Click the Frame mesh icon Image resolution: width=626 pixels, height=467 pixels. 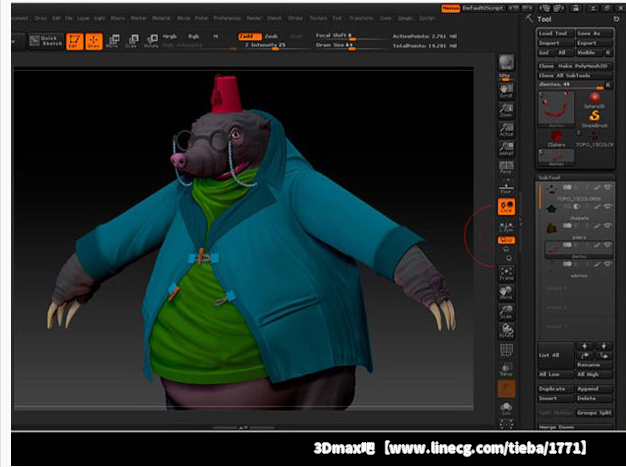[506, 273]
